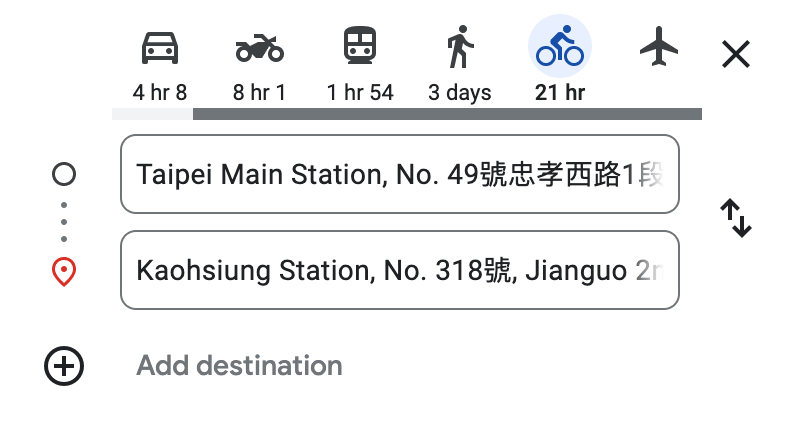Choose the flights airplane mode
The image size is (792, 430).
click(659, 46)
